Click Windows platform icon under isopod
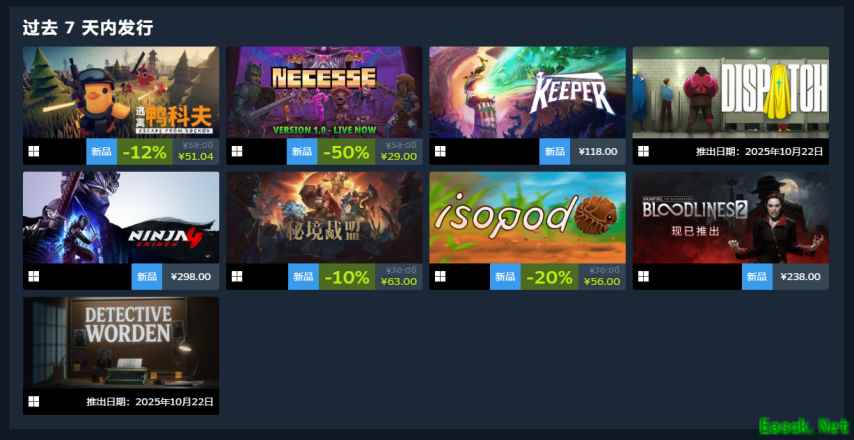Screen dimensions: 854x440 tap(440, 277)
